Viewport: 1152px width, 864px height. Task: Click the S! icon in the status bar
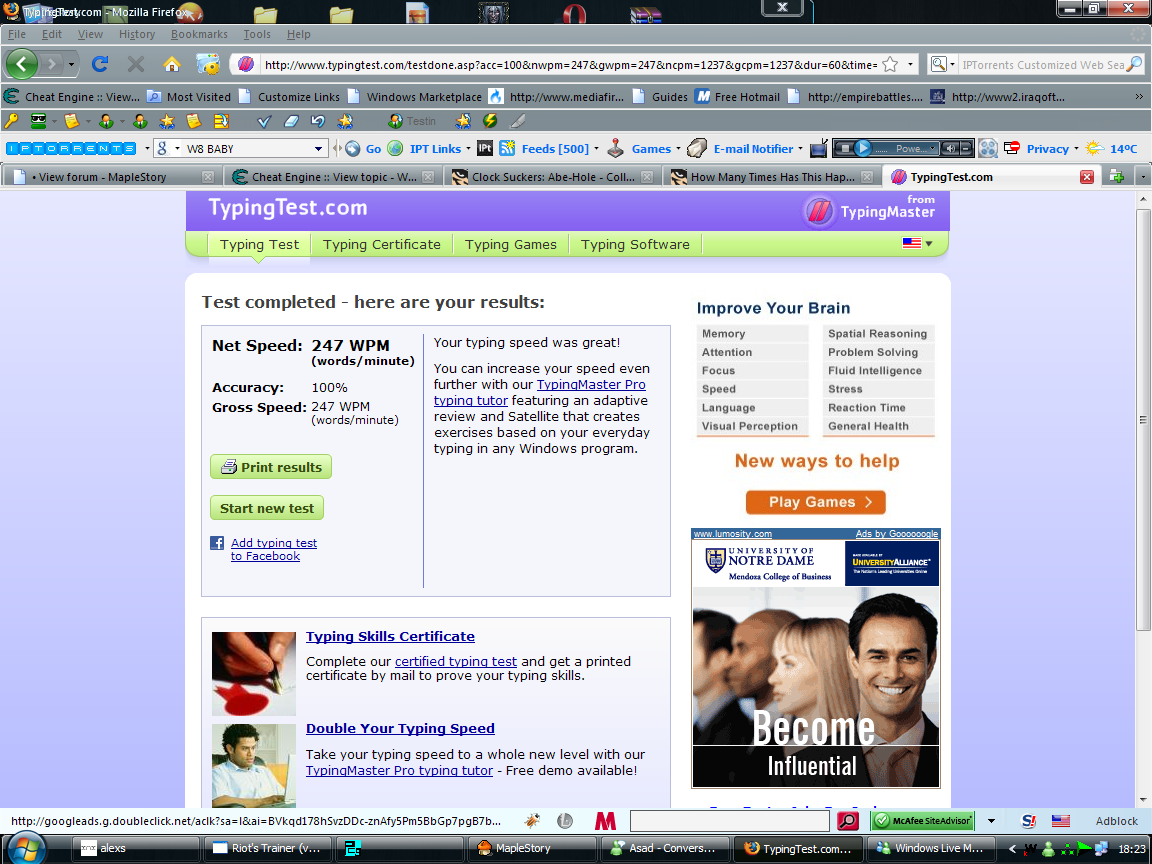(x=1029, y=821)
